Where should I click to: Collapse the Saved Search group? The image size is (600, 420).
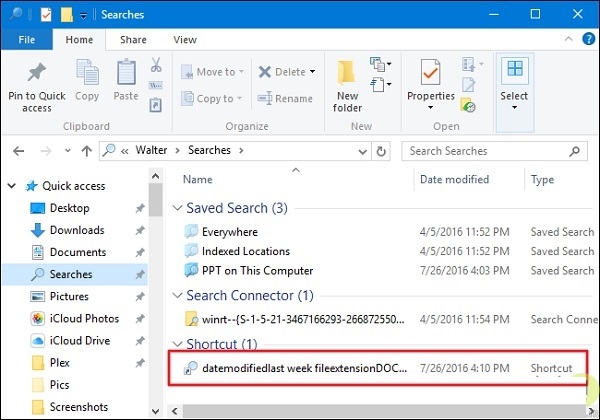(177, 209)
